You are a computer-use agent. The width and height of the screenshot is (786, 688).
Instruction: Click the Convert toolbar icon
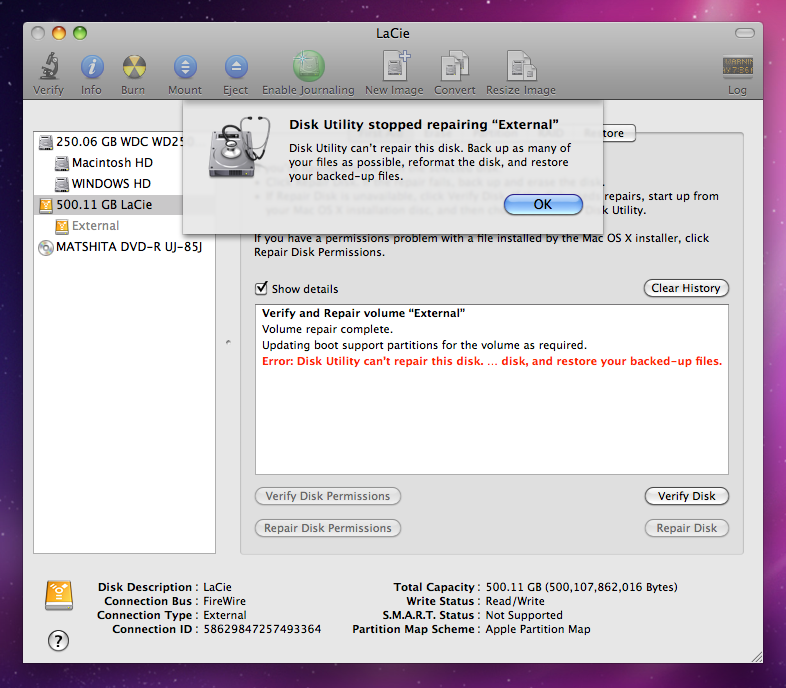pyautogui.click(x=455, y=66)
